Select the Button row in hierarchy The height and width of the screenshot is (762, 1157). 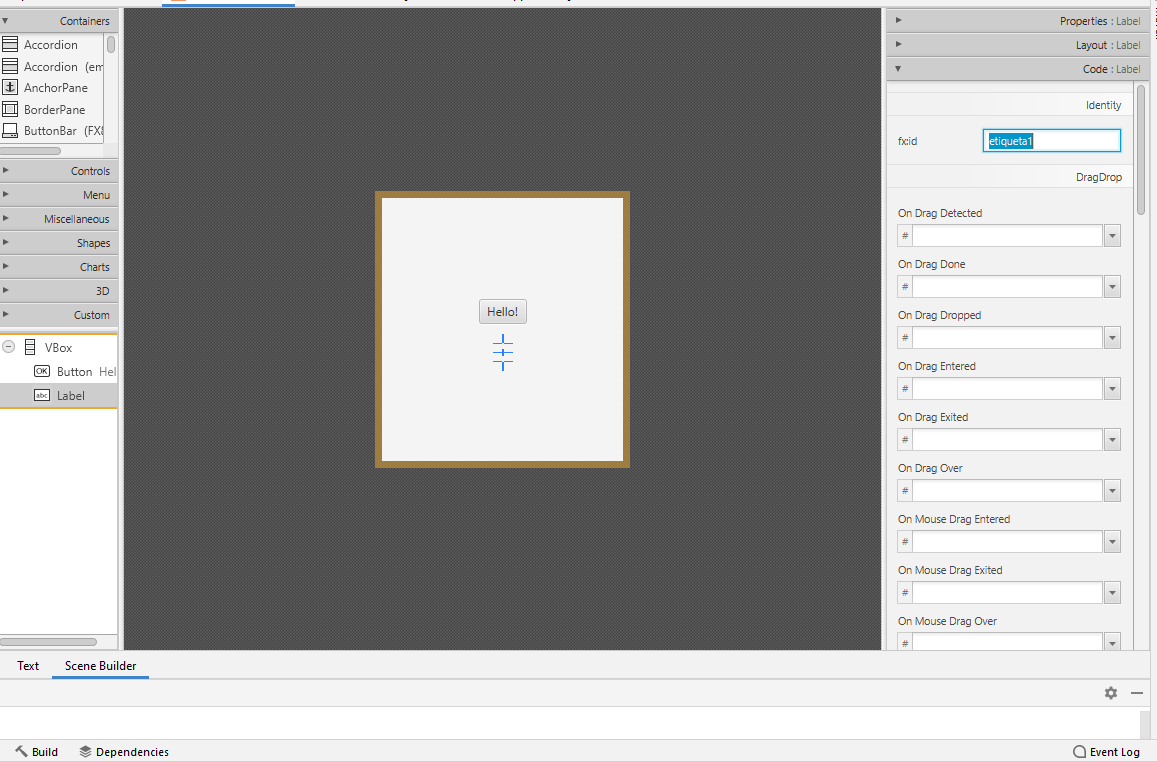[x=59, y=371]
